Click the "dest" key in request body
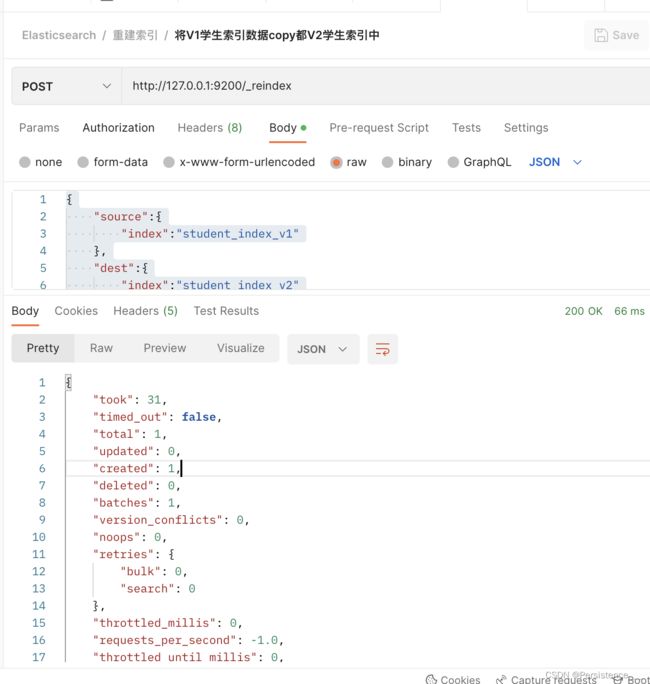This screenshot has height=684, width=650. pyautogui.click(x=114, y=268)
